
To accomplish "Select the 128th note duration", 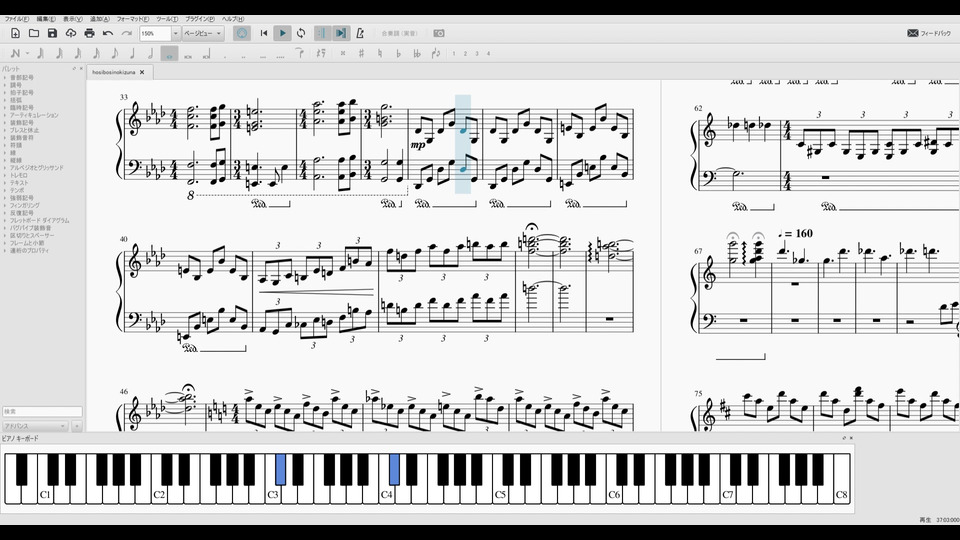I will (x=40, y=54).
